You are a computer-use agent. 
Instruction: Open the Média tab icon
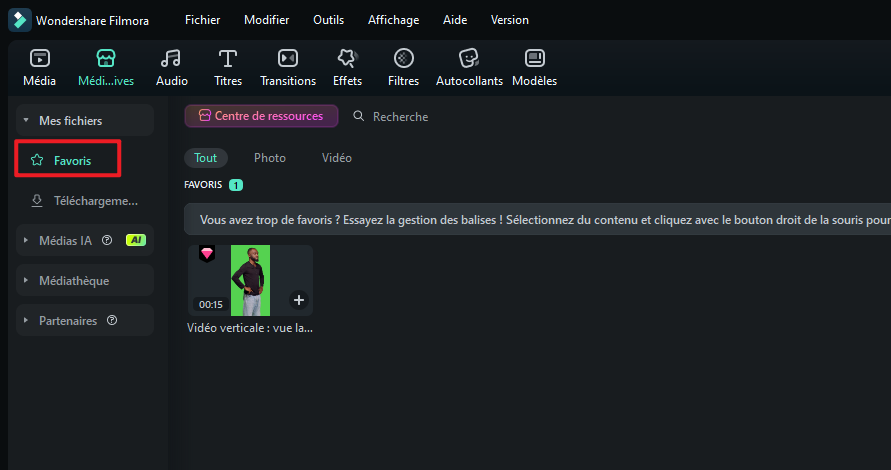(39, 58)
